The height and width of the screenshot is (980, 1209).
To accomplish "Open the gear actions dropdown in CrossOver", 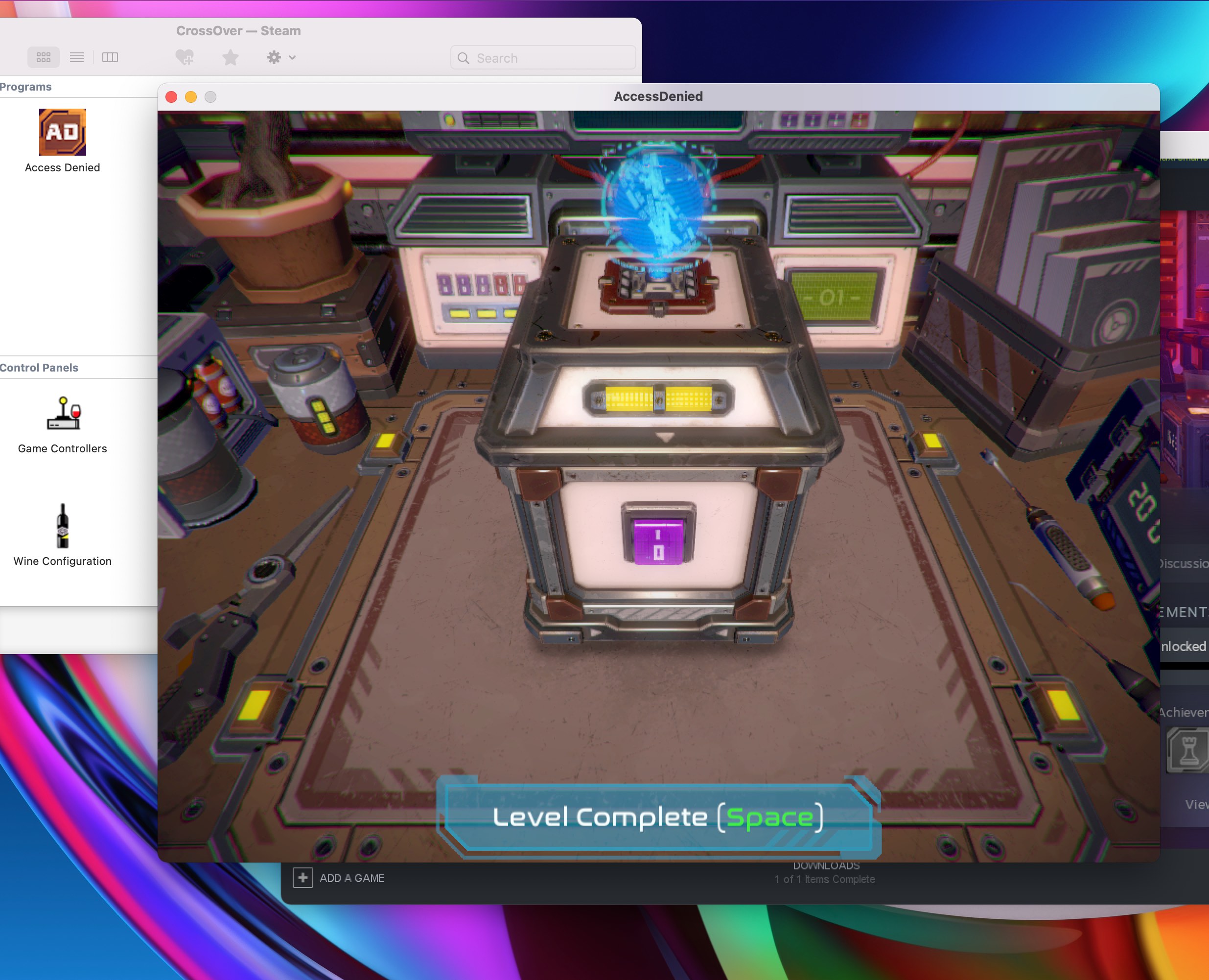I will 281,57.
